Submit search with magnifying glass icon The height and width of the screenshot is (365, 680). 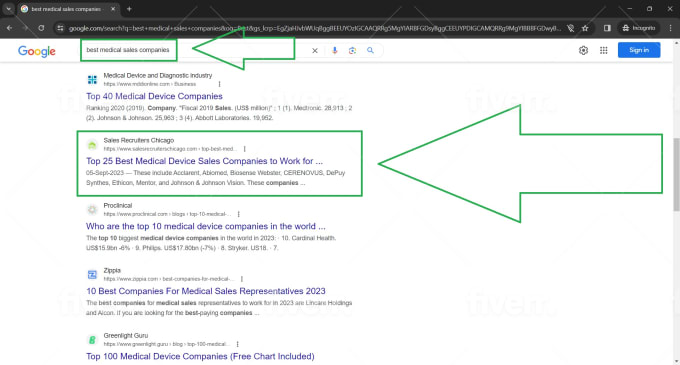pos(370,50)
